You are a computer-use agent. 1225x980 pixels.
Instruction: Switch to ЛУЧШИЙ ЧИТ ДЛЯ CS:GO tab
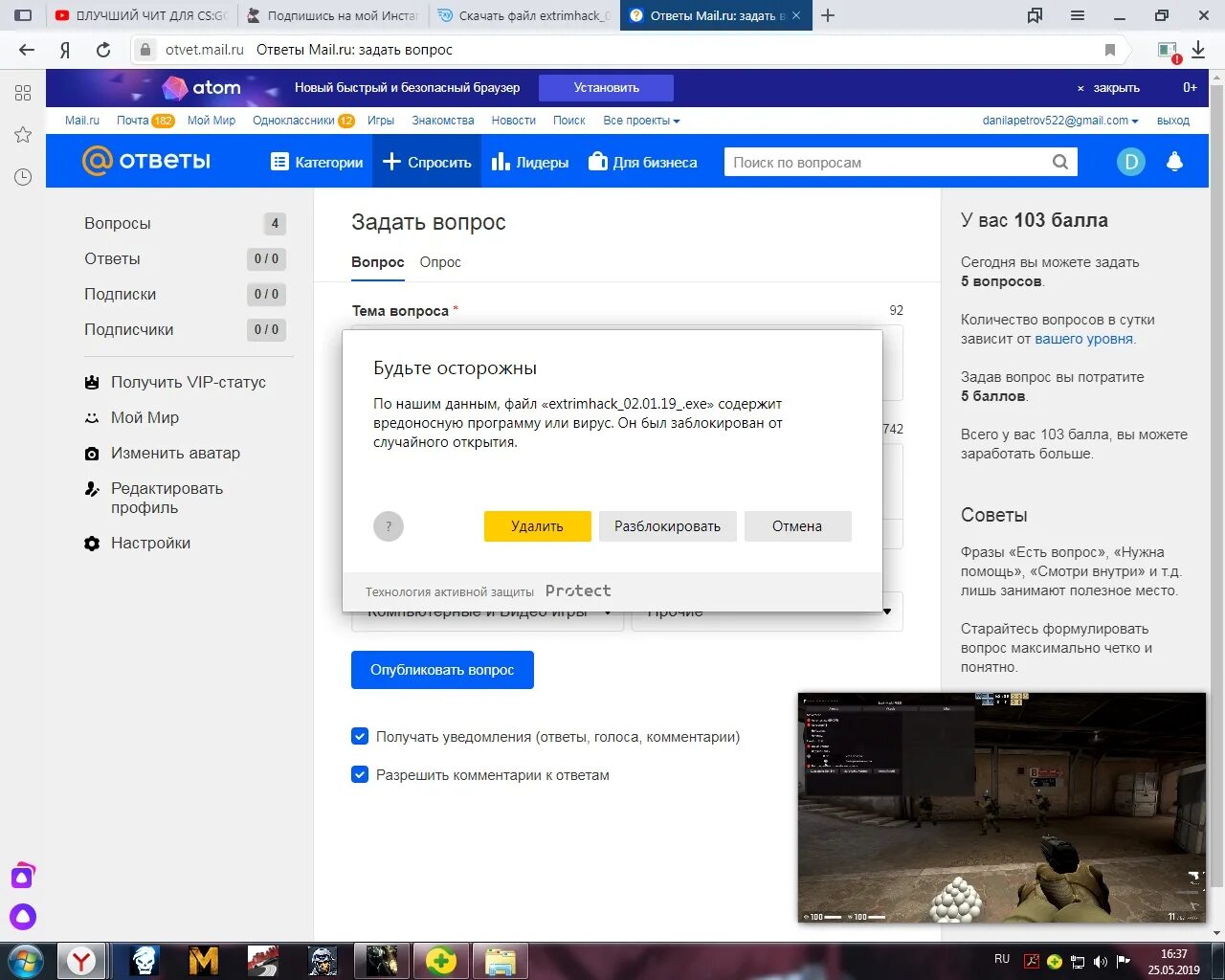pyautogui.click(x=141, y=15)
